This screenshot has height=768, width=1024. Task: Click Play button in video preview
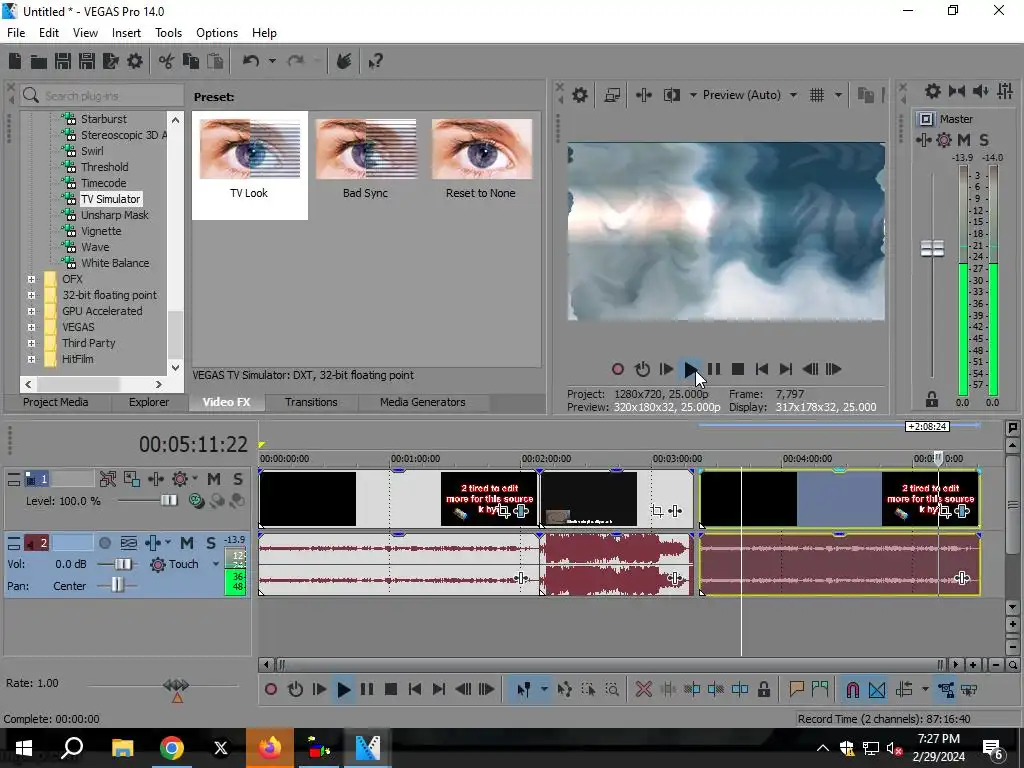[690, 369]
